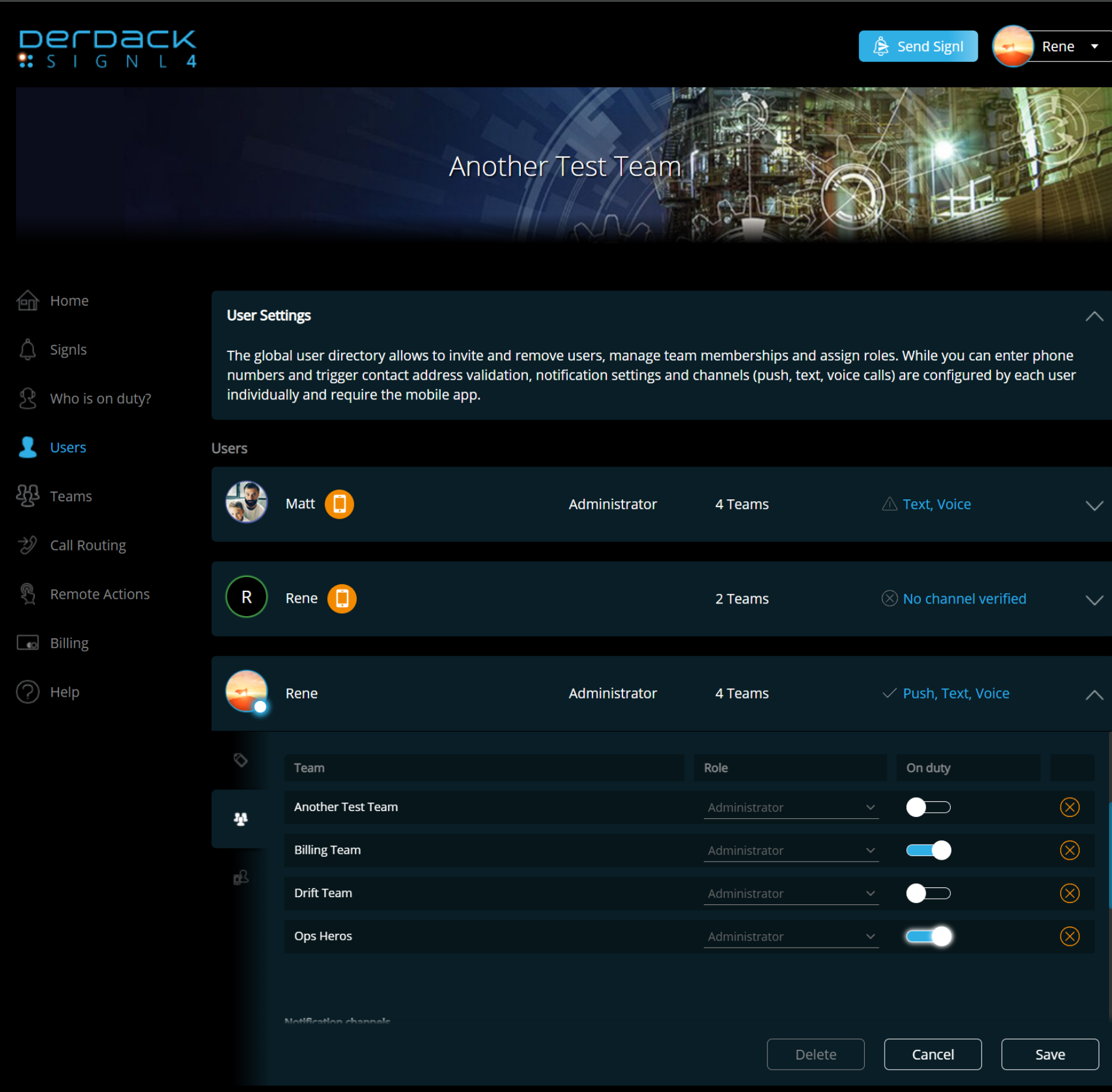Click Rene's orange mobile phone badge

click(x=342, y=599)
